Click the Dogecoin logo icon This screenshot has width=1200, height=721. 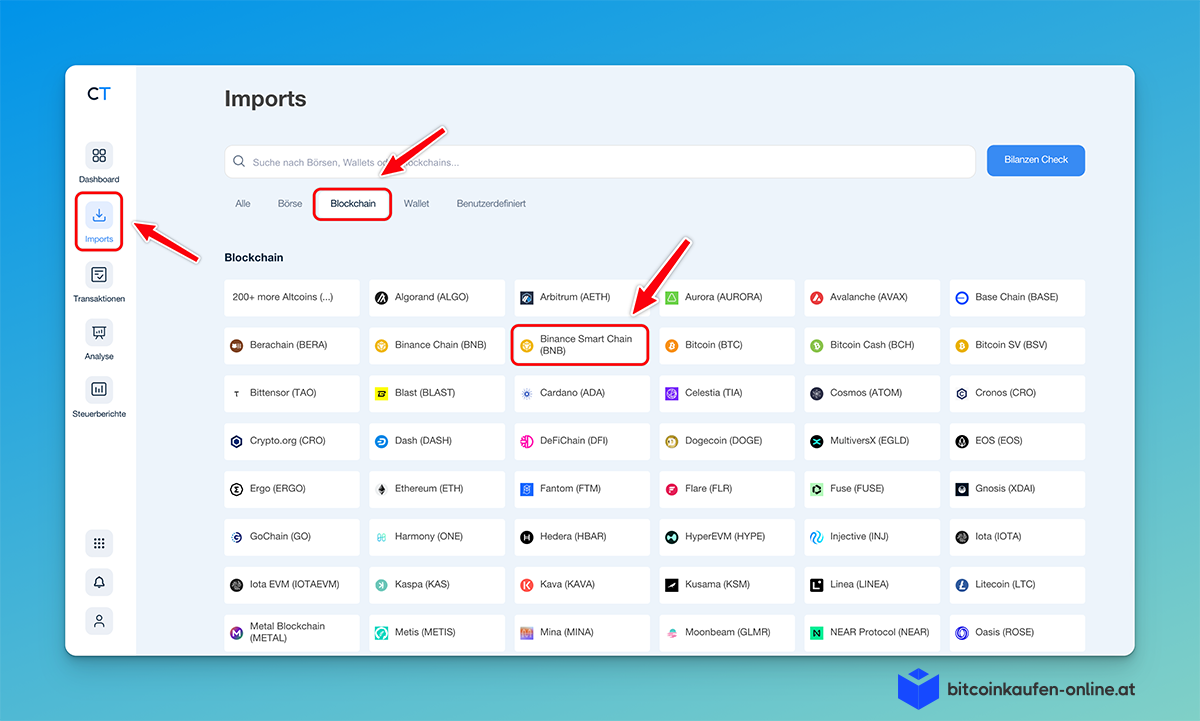click(x=672, y=442)
